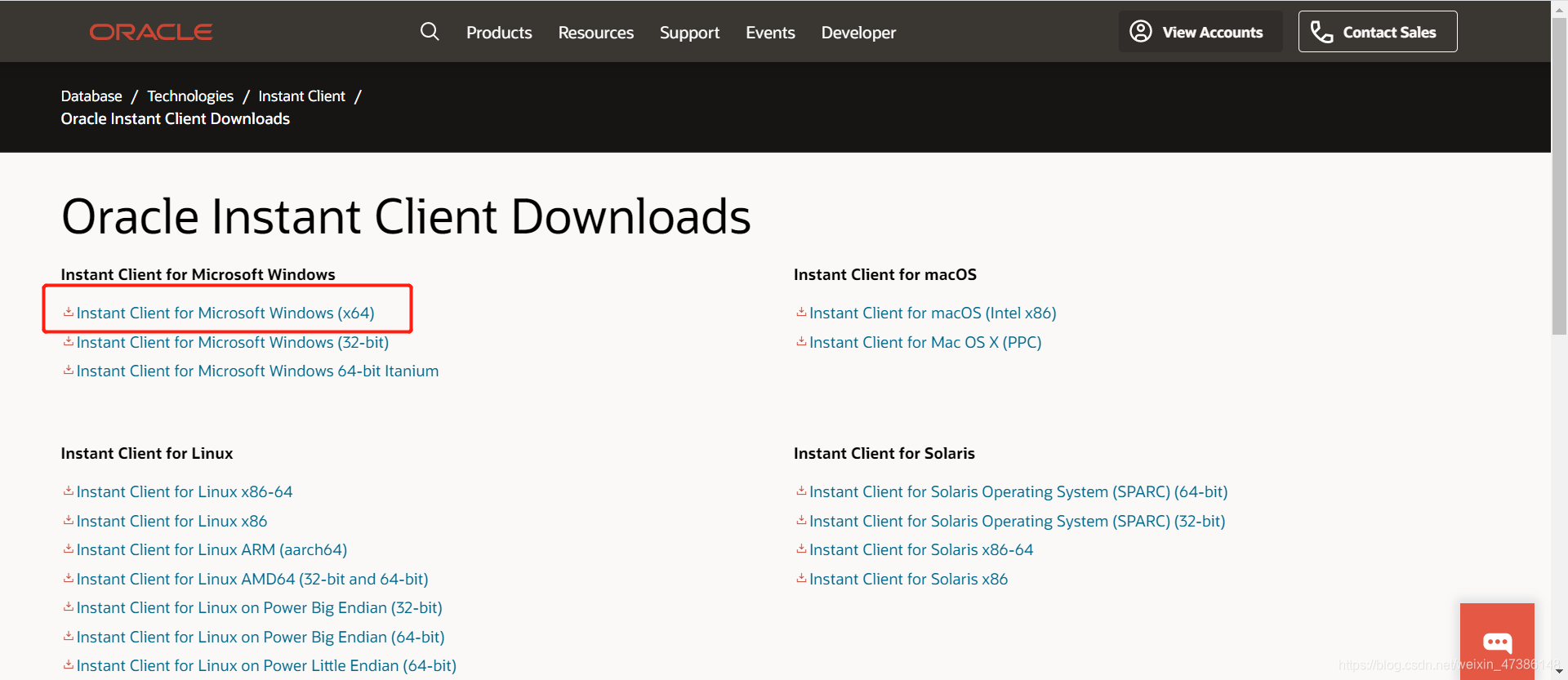Image resolution: width=1568 pixels, height=680 pixels.
Task: Click download icon beside Linux AMD64 link
Action: 69,578
